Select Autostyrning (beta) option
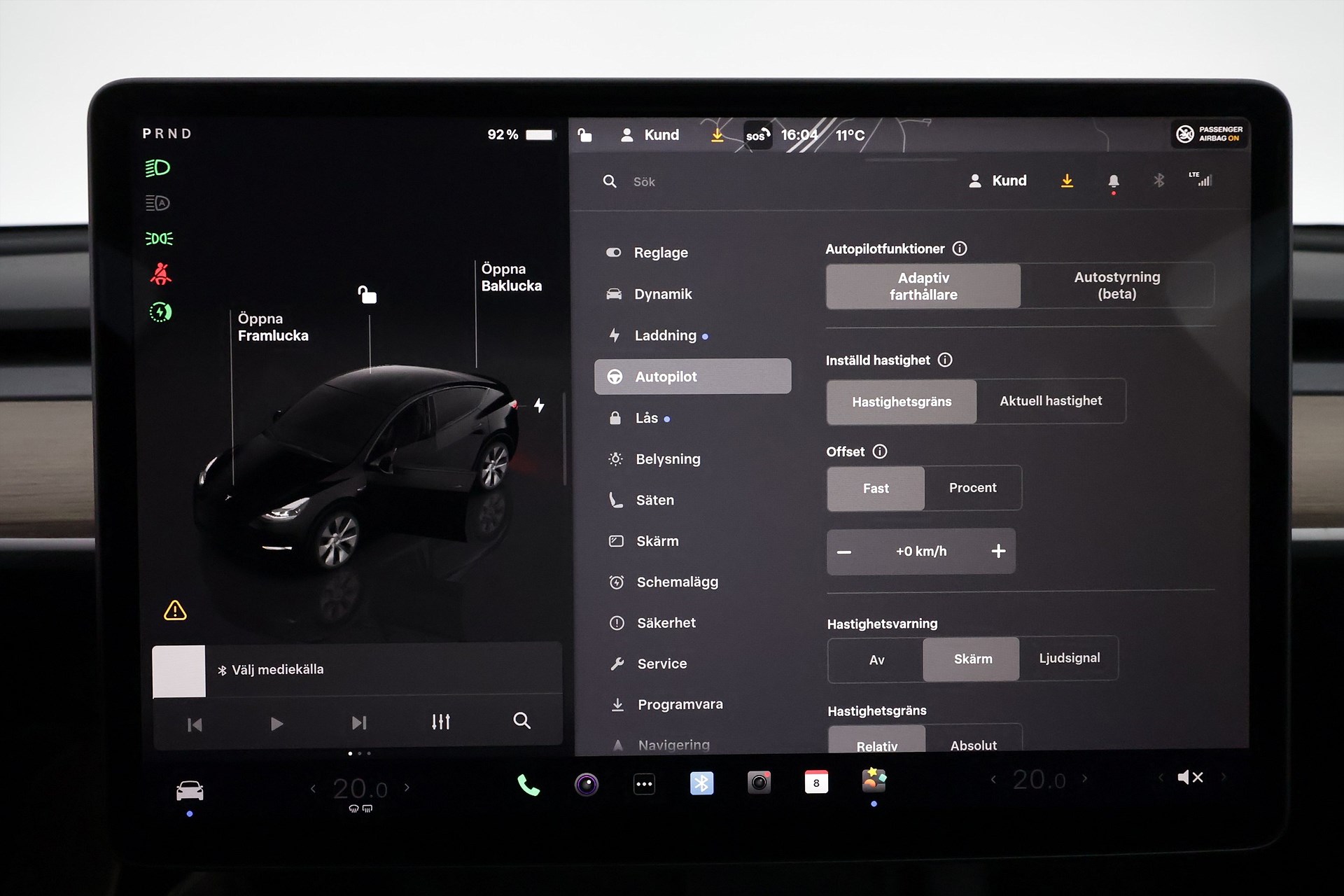The height and width of the screenshot is (896, 1344). (x=1116, y=286)
